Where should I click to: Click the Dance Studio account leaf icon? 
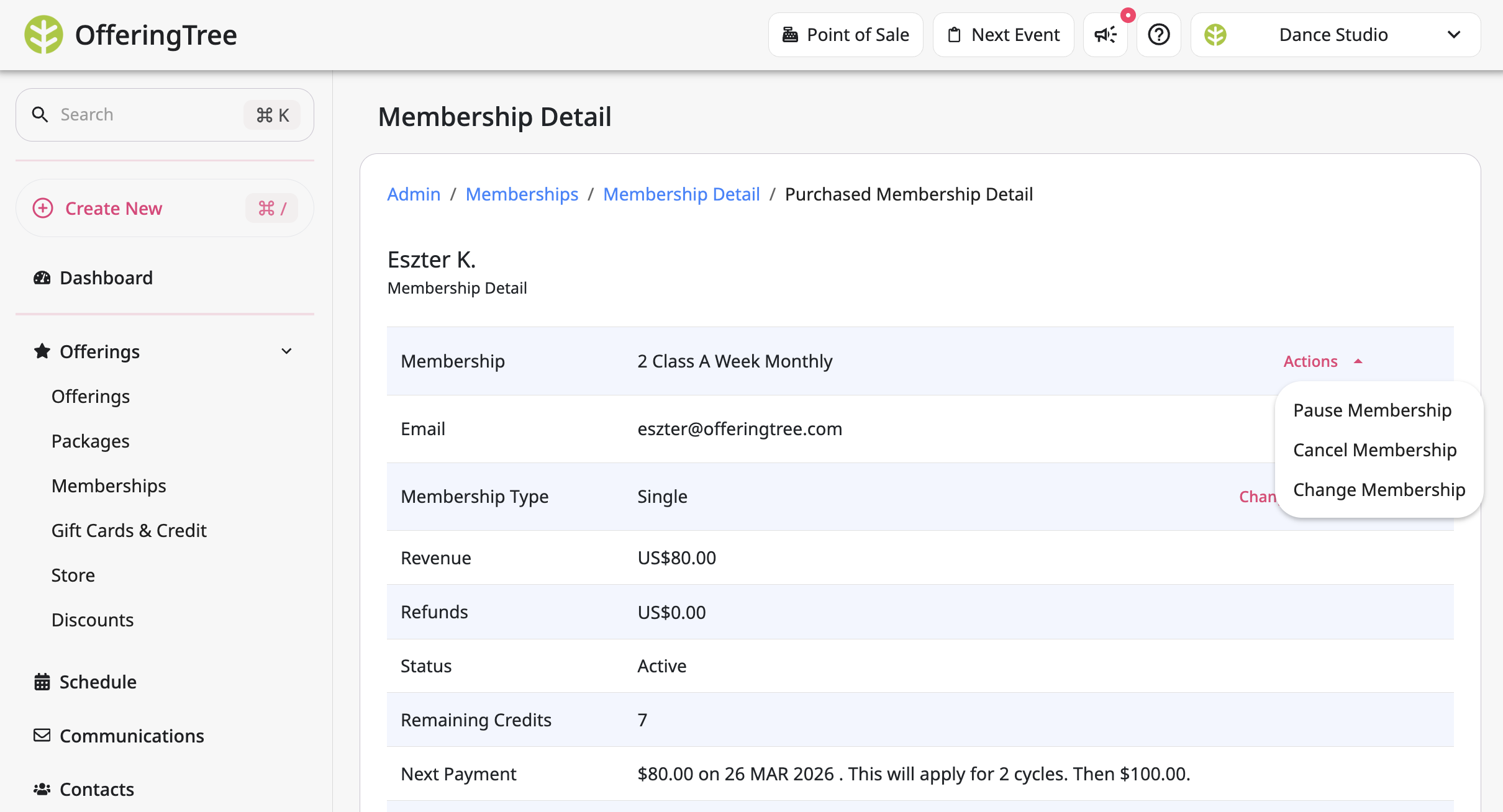point(1215,35)
